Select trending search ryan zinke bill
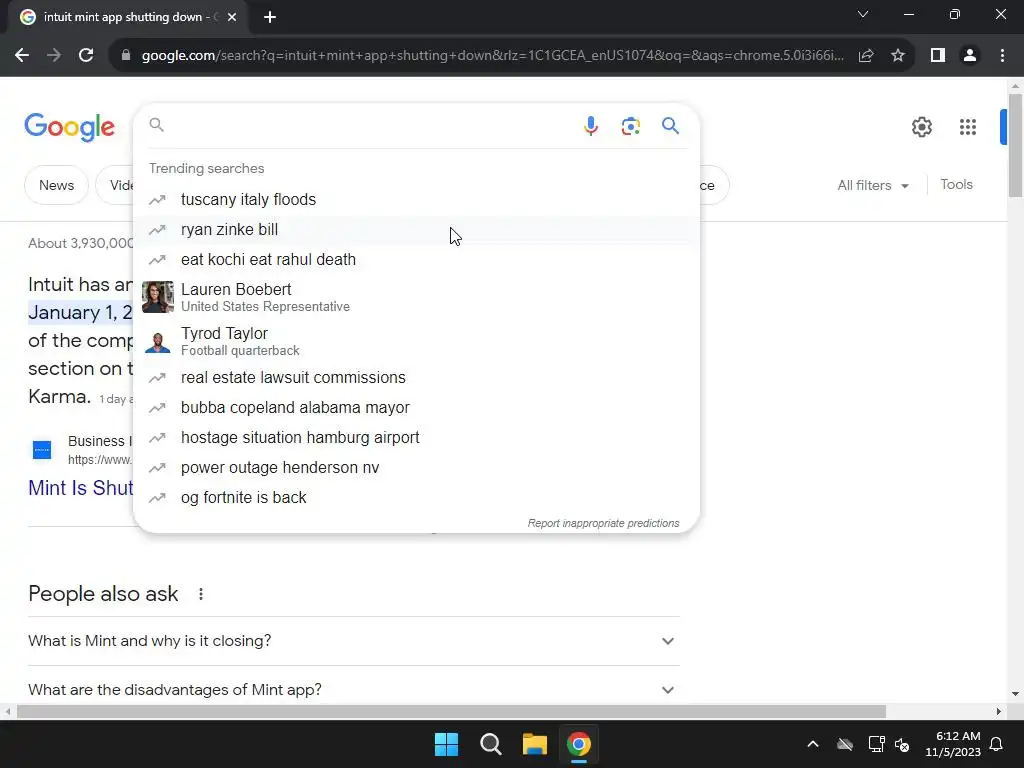The image size is (1024, 768). pos(416,230)
